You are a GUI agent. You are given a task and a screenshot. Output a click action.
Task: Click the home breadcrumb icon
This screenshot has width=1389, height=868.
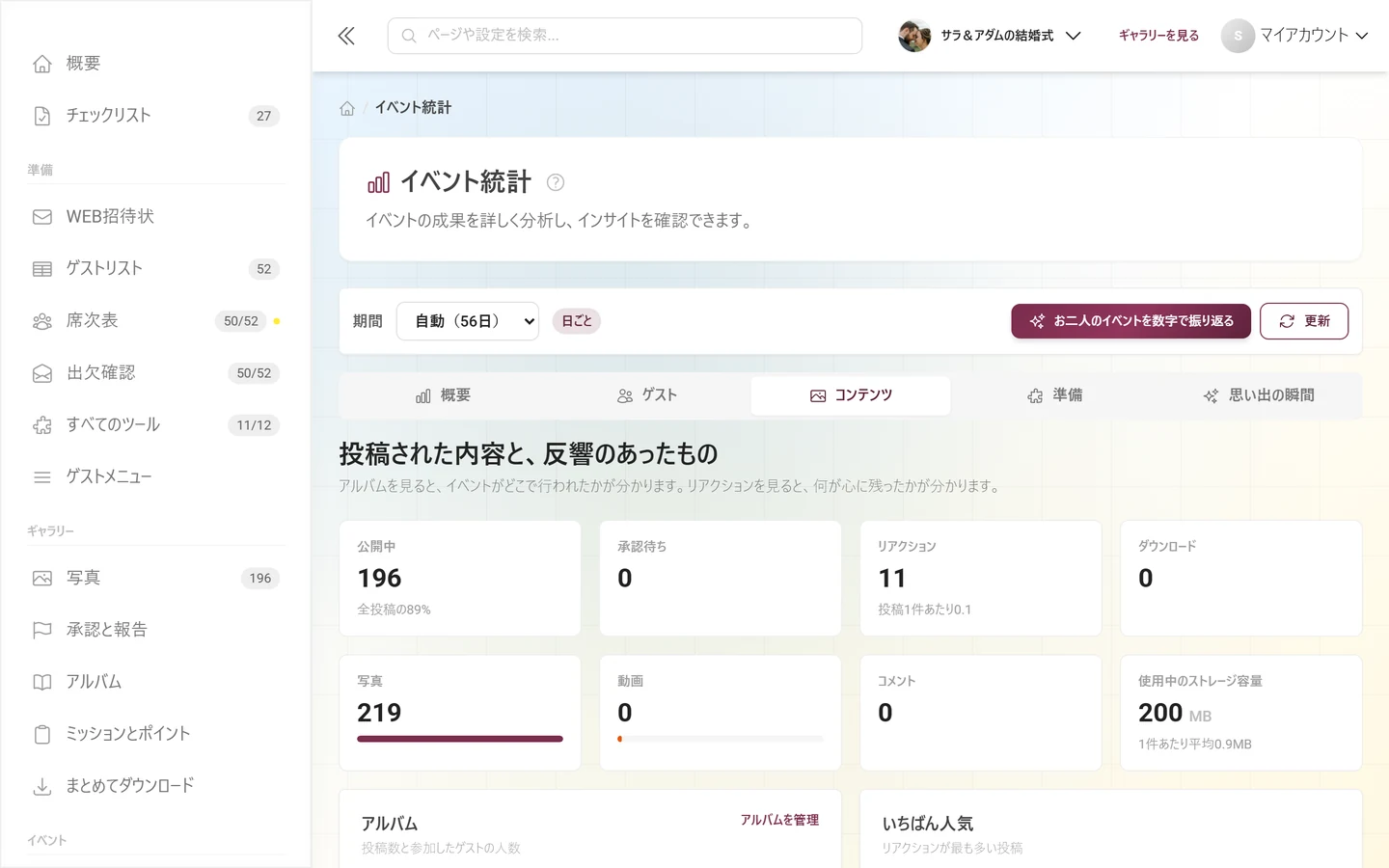click(347, 108)
